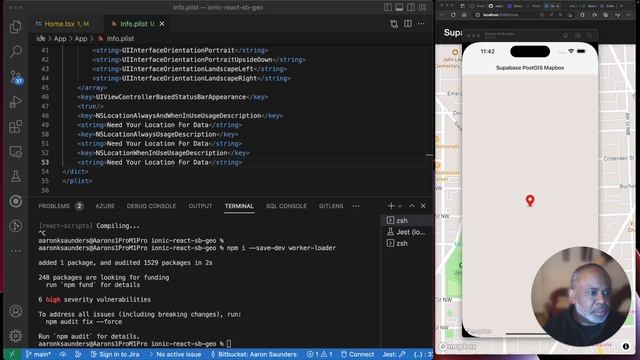The image size is (640, 360).
Task: Open editor More Actions ellipsis menu
Action: 421,24
